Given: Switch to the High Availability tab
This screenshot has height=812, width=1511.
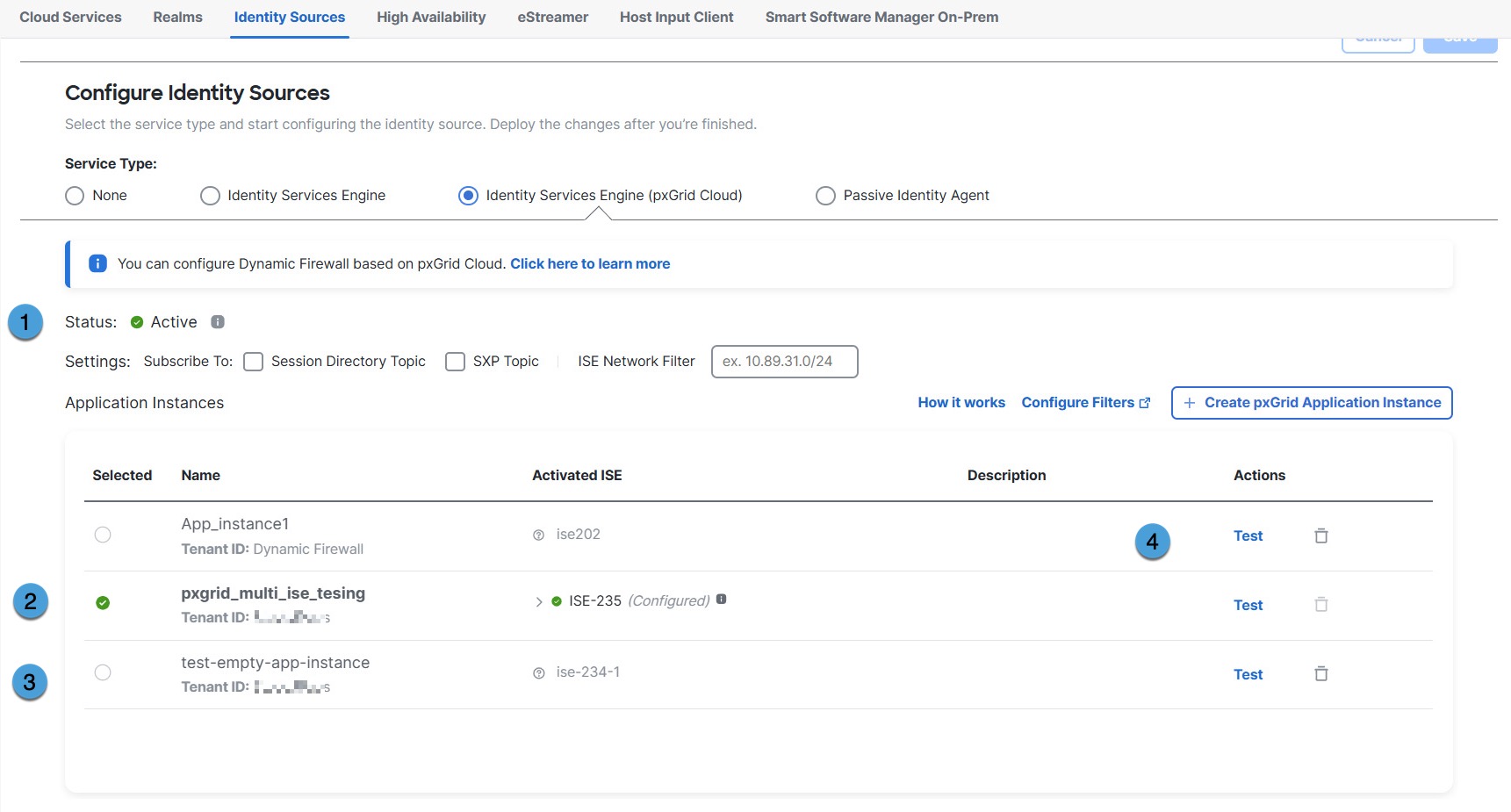Looking at the screenshot, I should coord(430,18).
